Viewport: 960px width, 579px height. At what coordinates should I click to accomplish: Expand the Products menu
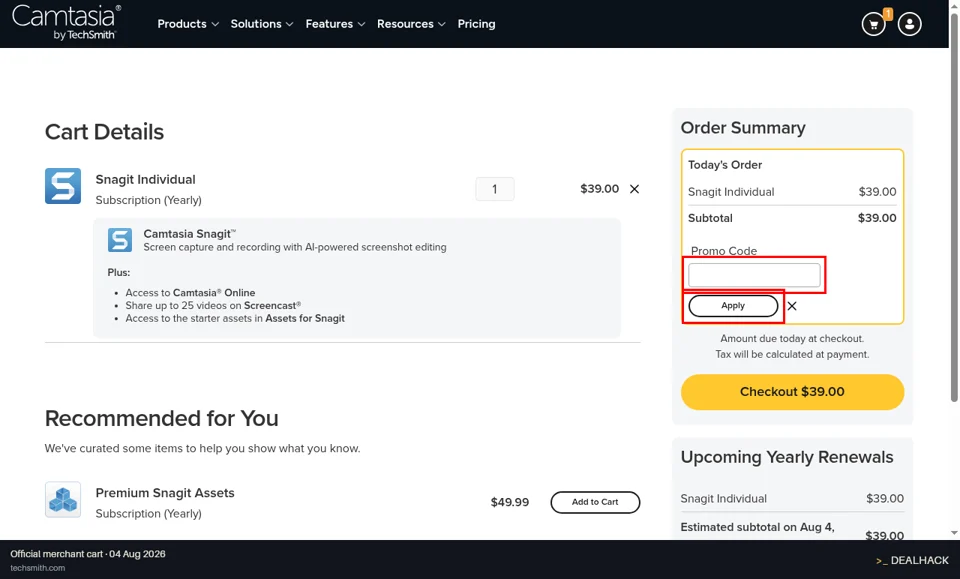pyautogui.click(x=188, y=24)
